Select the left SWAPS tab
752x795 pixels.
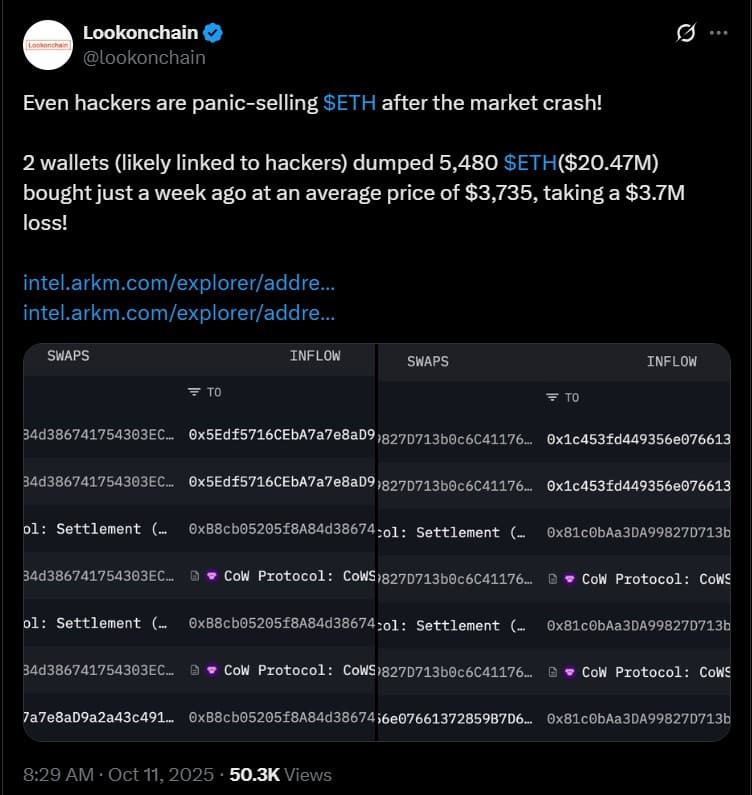coord(68,355)
